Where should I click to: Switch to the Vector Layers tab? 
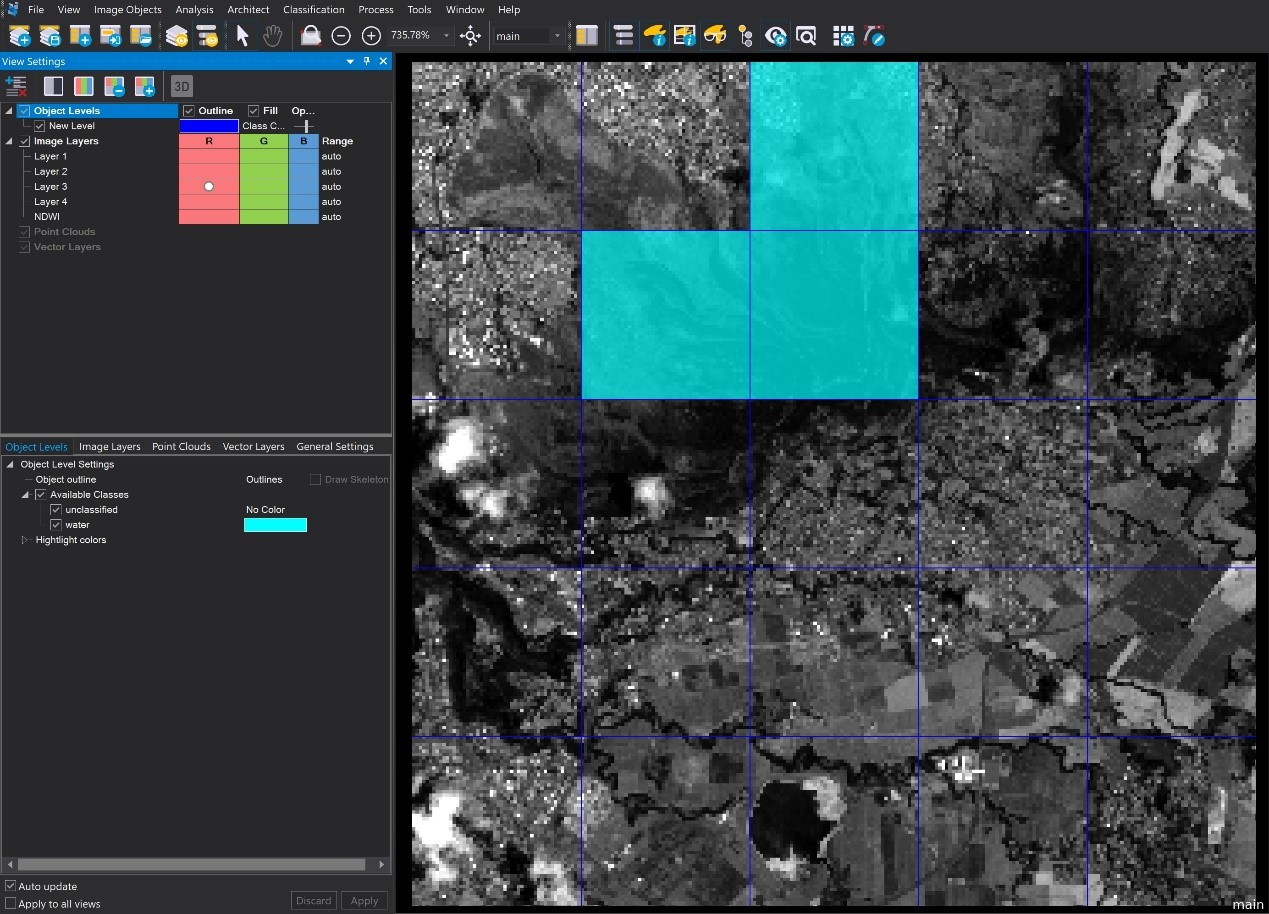pos(253,447)
